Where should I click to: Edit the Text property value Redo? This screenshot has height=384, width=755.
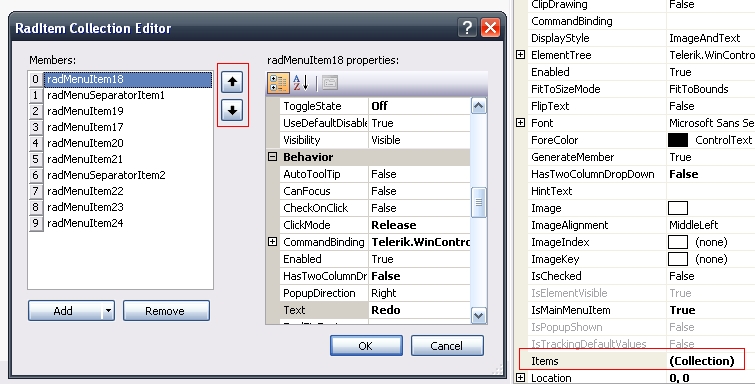coord(420,310)
